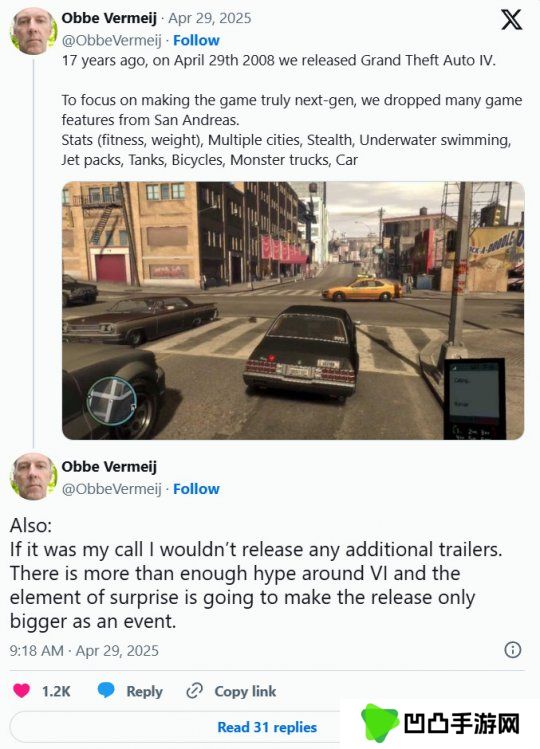View the GTA IV screenshot image
540x749 pixels.
pyautogui.click(x=293, y=310)
